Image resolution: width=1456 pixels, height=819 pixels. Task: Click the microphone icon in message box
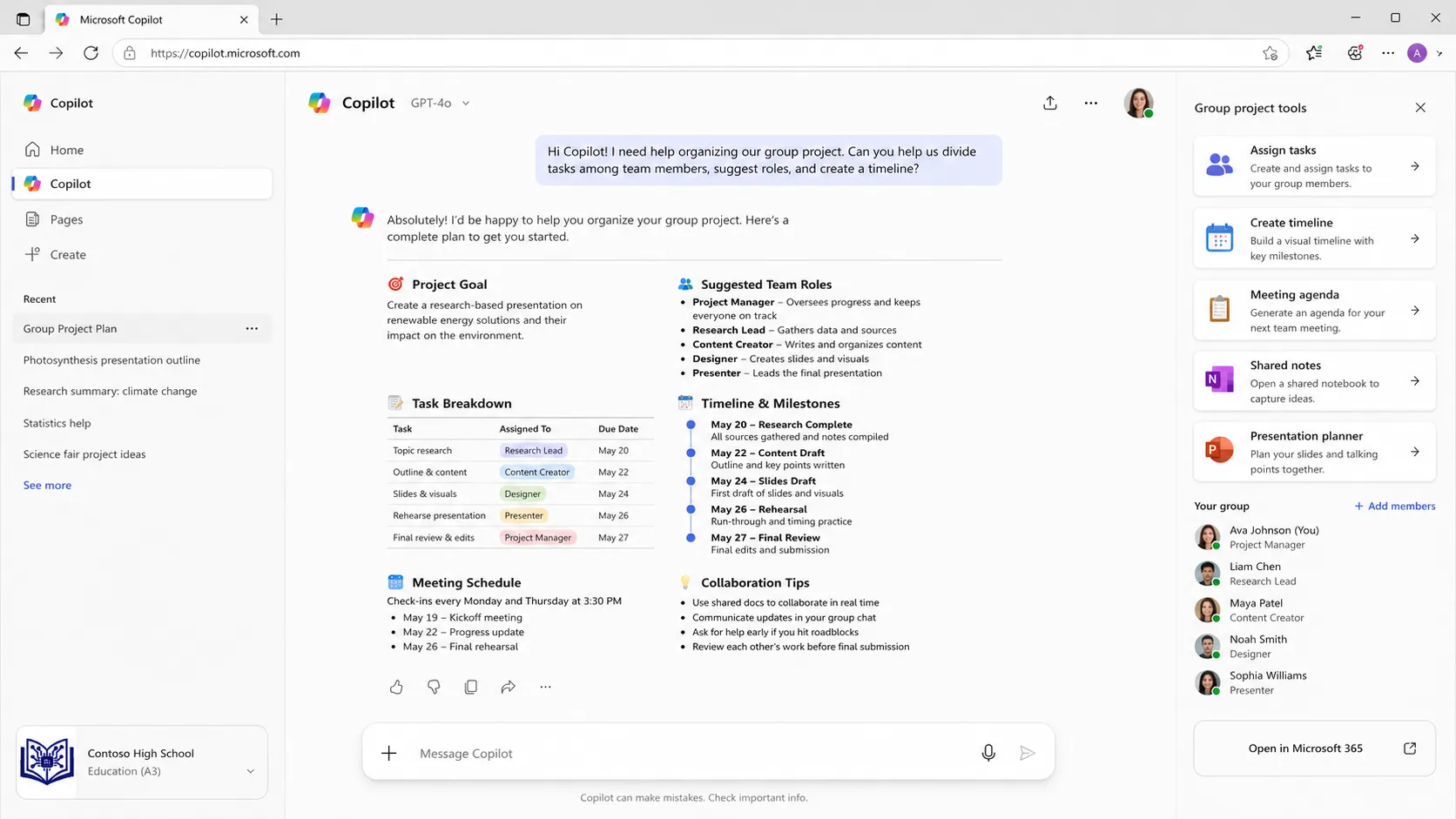coord(988,753)
